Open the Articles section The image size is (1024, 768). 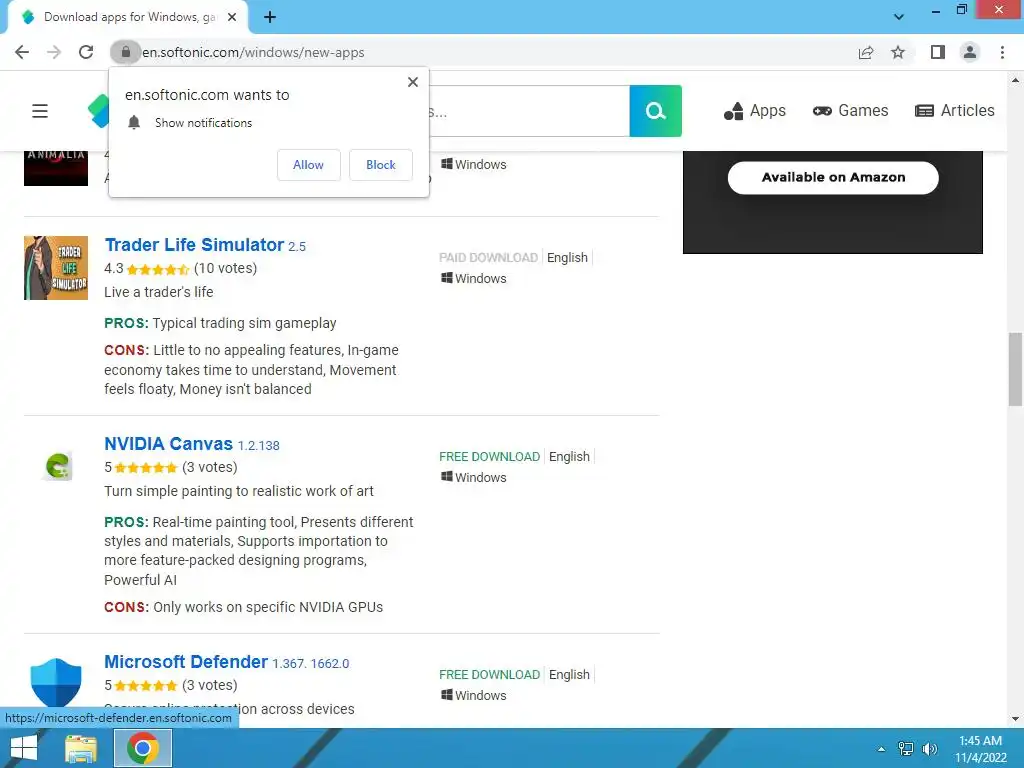[955, 111]
